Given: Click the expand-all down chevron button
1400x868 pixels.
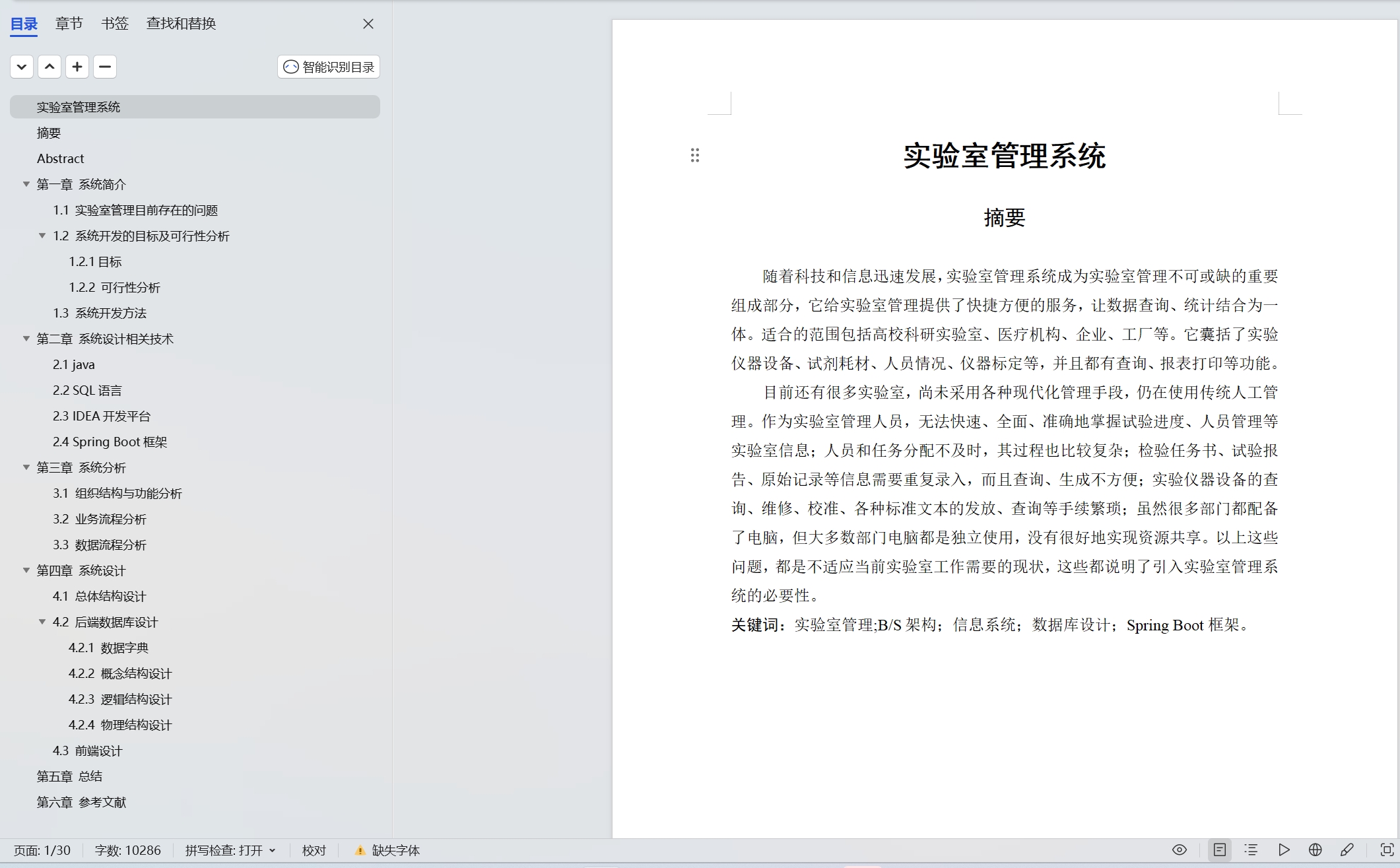Looking at the screenshot, I should point(22,67).
